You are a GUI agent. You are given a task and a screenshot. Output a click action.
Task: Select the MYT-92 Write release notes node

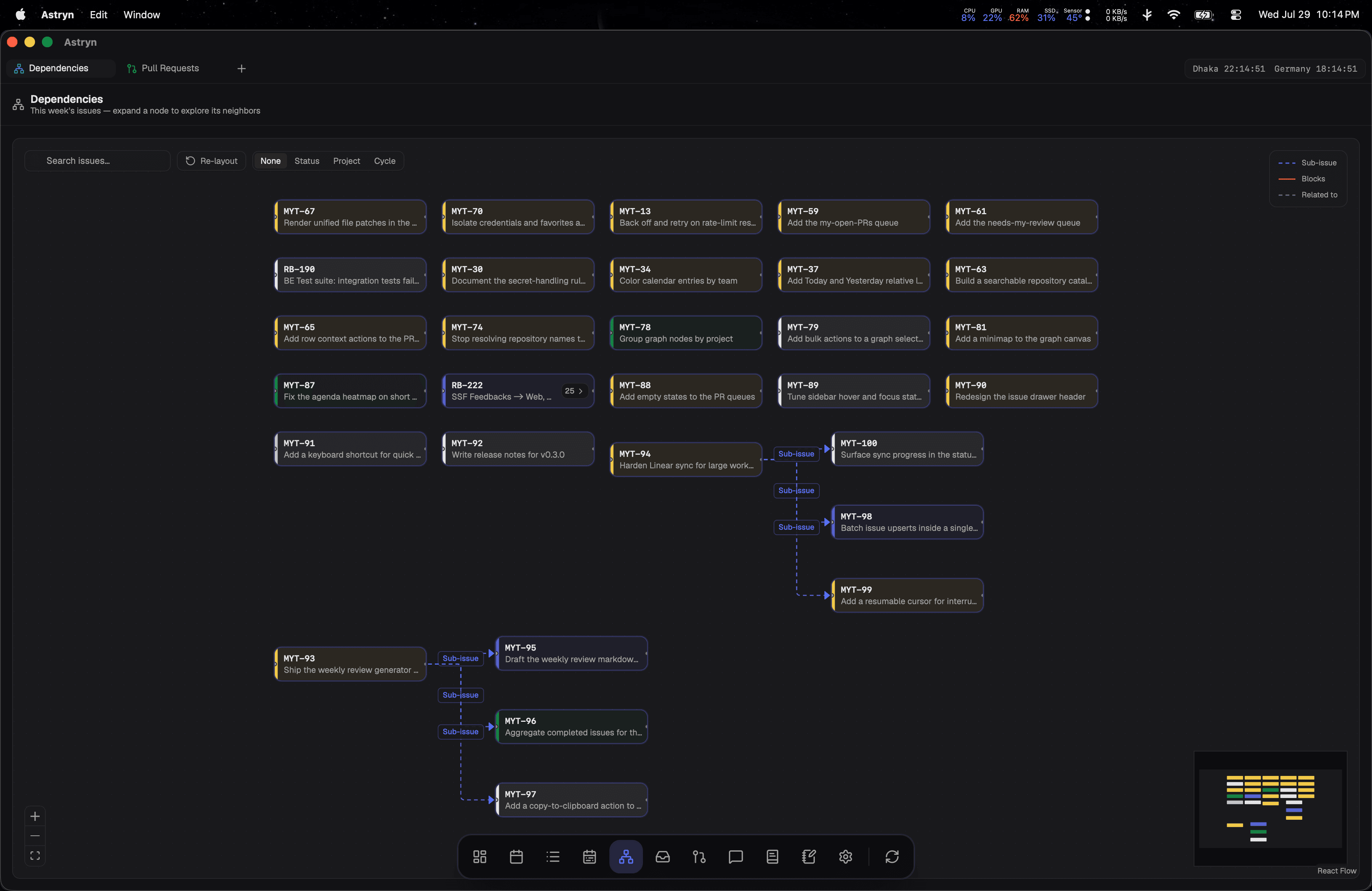coord(518,449)
